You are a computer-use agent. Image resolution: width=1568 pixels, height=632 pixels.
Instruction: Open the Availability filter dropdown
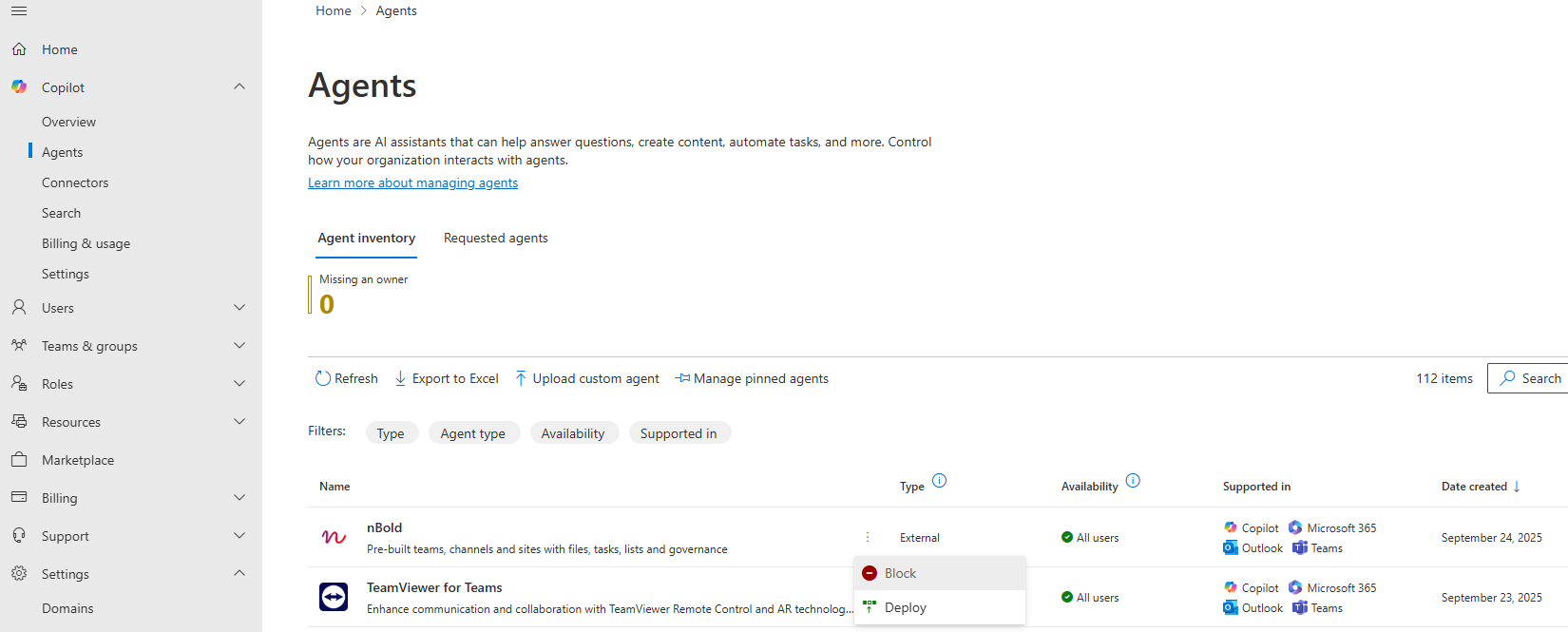click(573, 433)
